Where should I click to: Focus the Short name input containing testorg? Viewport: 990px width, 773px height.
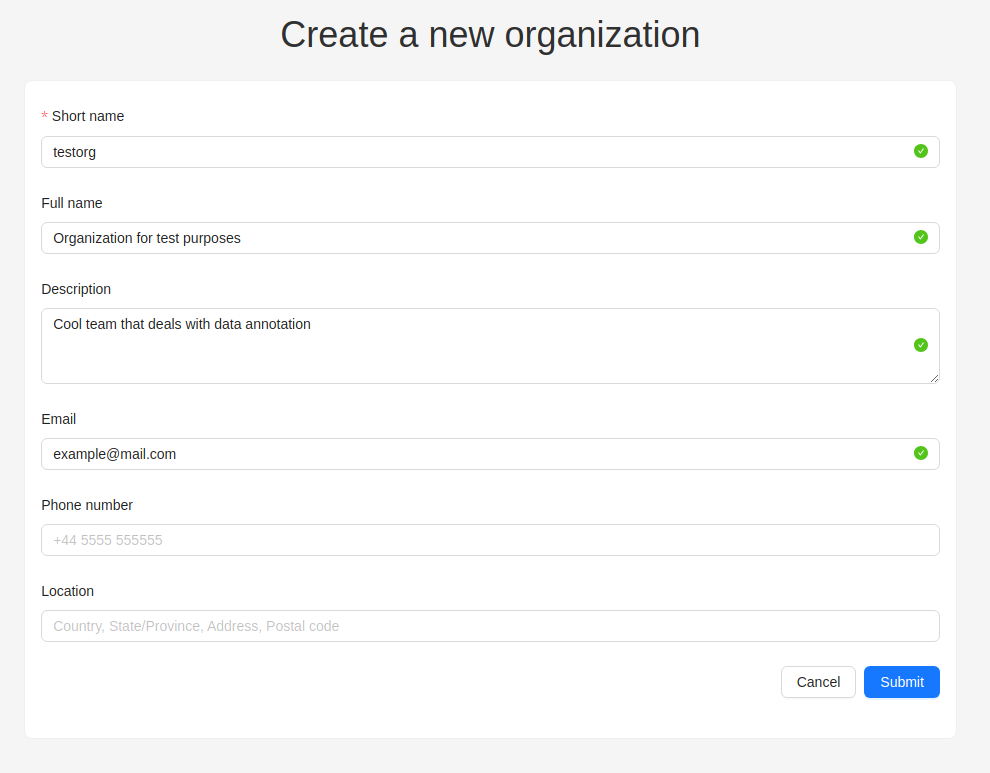click(470, 152)
